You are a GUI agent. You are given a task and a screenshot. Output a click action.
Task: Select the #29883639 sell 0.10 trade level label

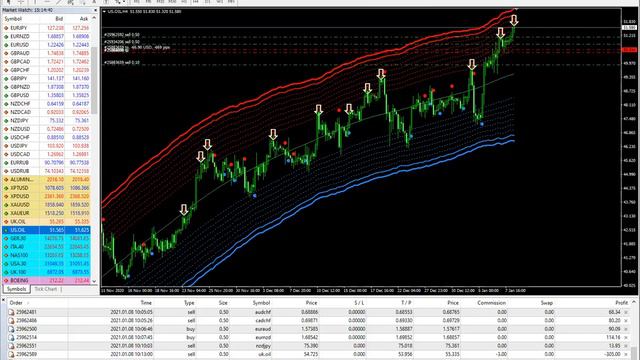coord(122,63)
